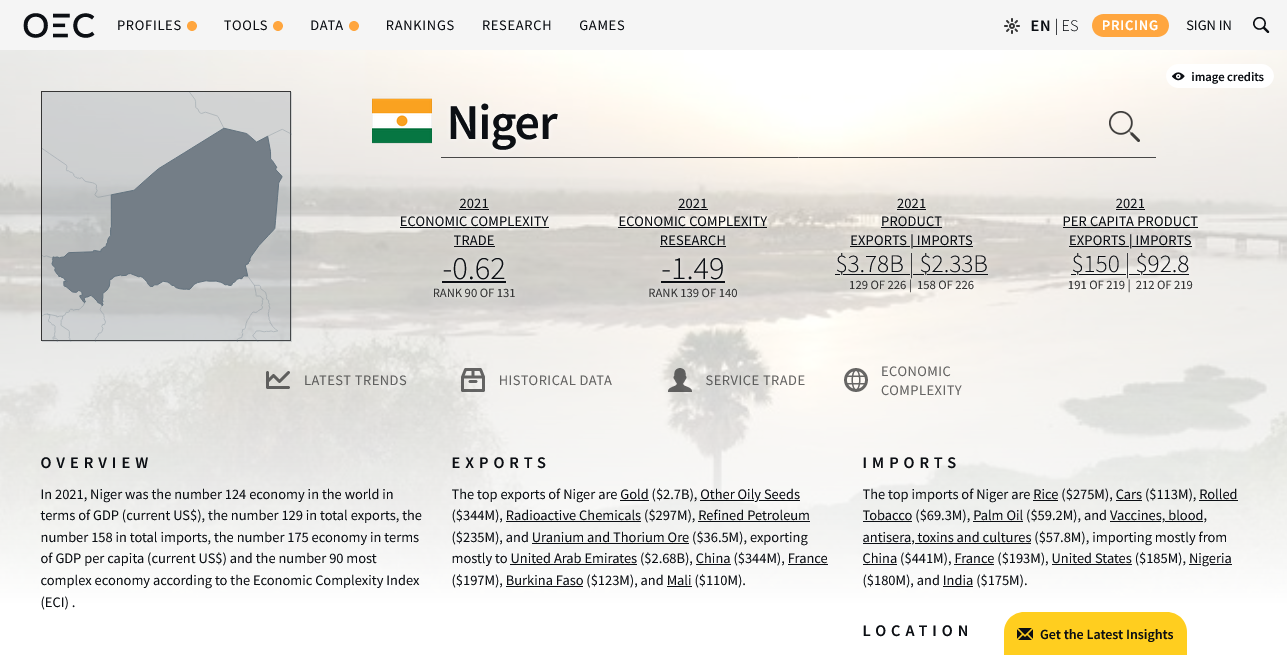This screenshot has height=655, width=1287.
Task: Click the RANK 90 OF 131 text
Action: 474,293
